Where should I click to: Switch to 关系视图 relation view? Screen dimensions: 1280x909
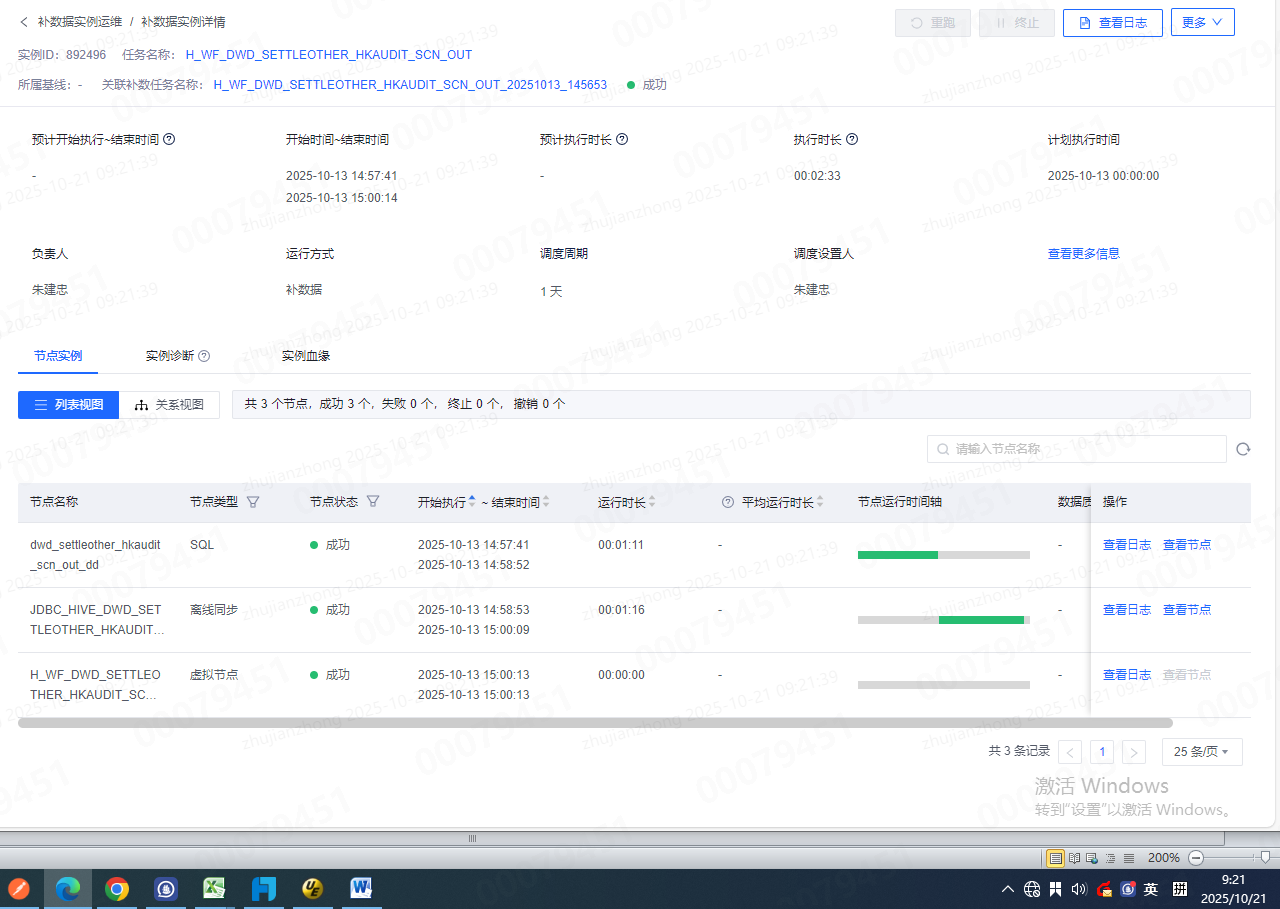tap(169, 405)
